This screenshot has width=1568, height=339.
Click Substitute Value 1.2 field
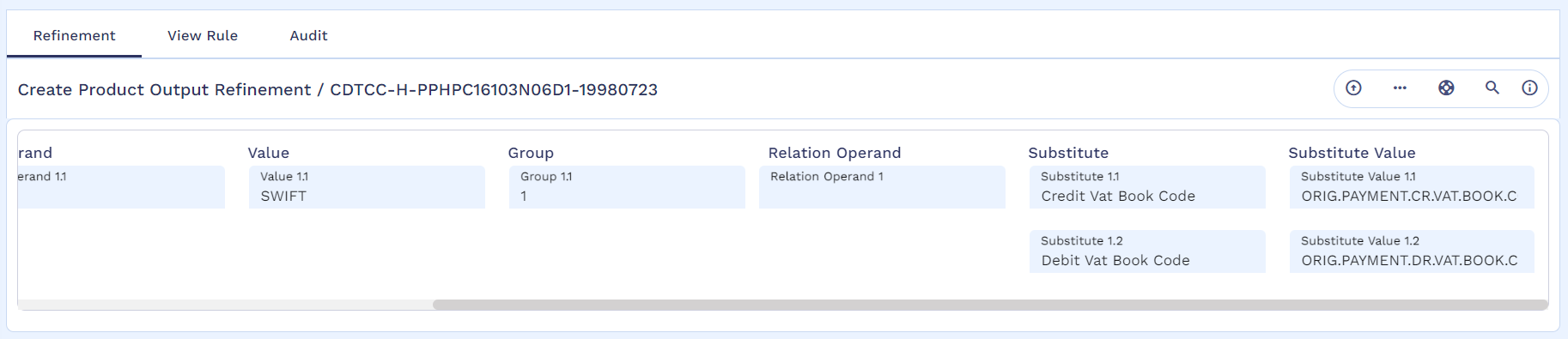point(1412,251)
